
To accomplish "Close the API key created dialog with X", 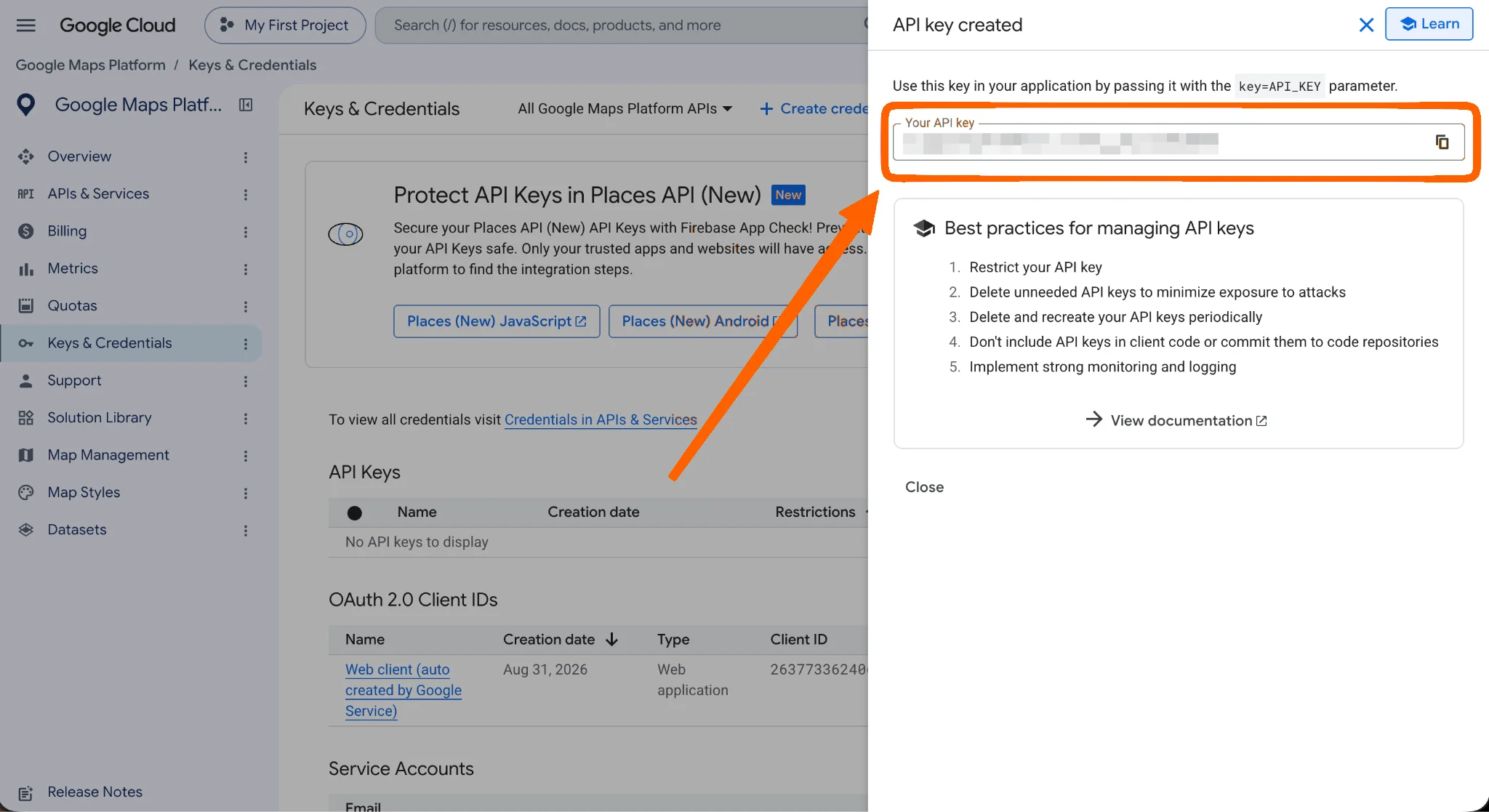I will pyautogui.click(x=1366, y=25).
